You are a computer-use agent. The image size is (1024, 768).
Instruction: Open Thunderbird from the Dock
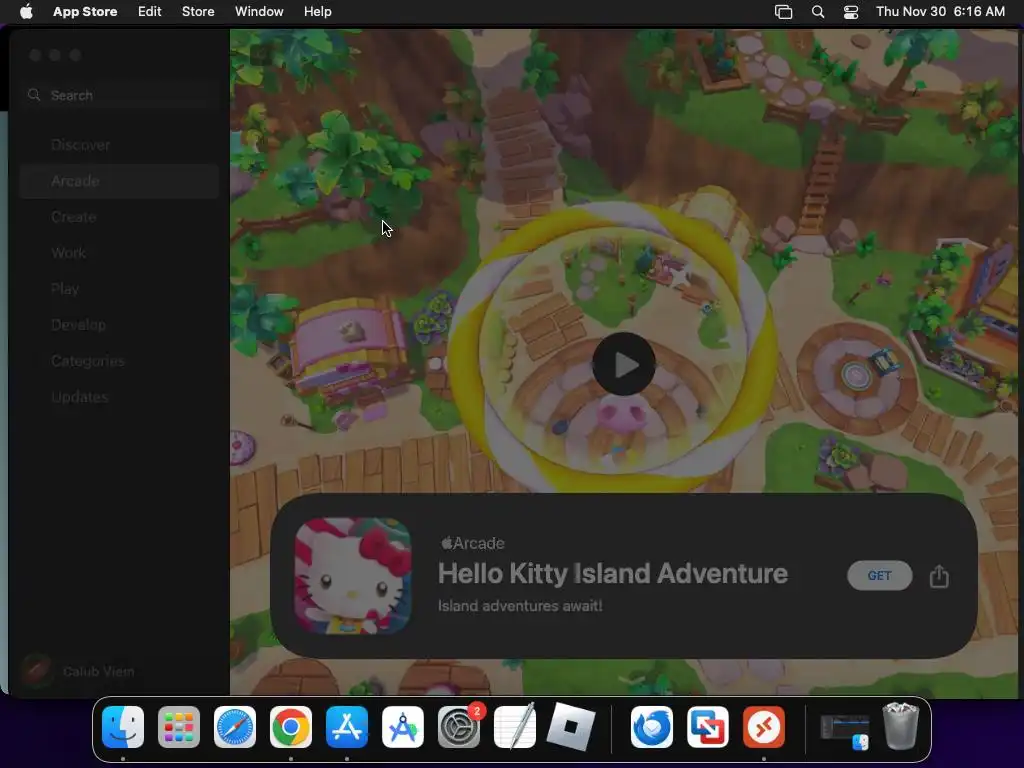(652, 727)
